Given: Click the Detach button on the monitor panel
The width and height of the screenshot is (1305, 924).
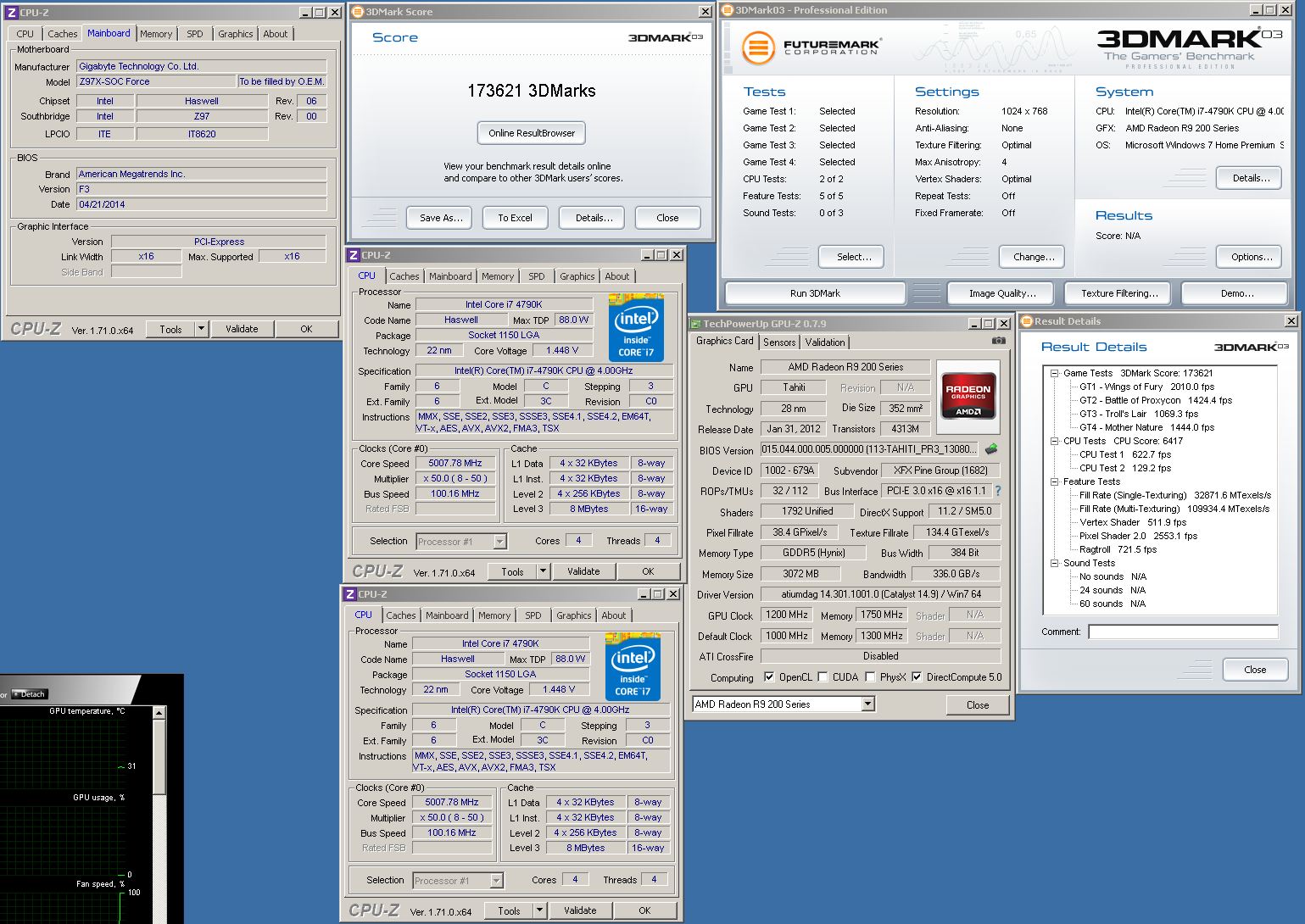Looking at the screenshot, I should click(x=30, y=694).
